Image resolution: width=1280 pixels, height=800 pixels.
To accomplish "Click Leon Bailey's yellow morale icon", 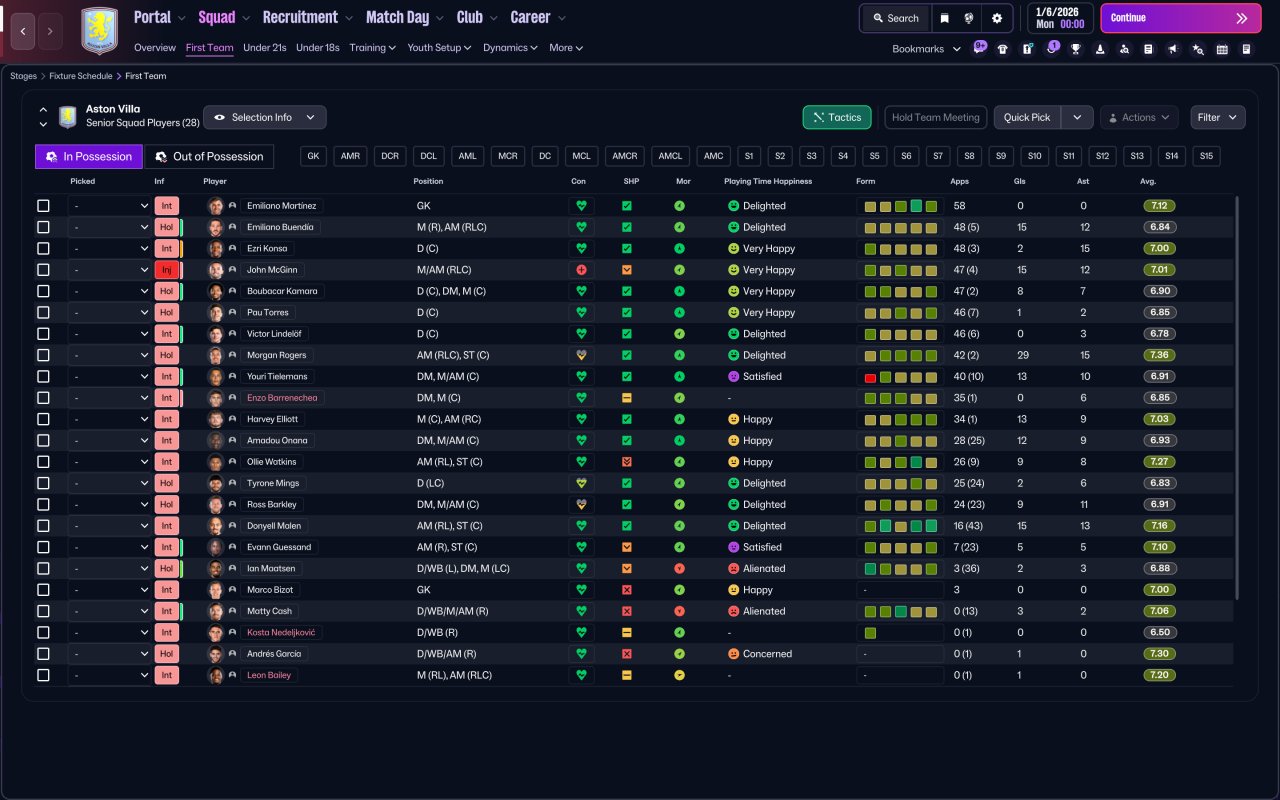I will [679, 675].
